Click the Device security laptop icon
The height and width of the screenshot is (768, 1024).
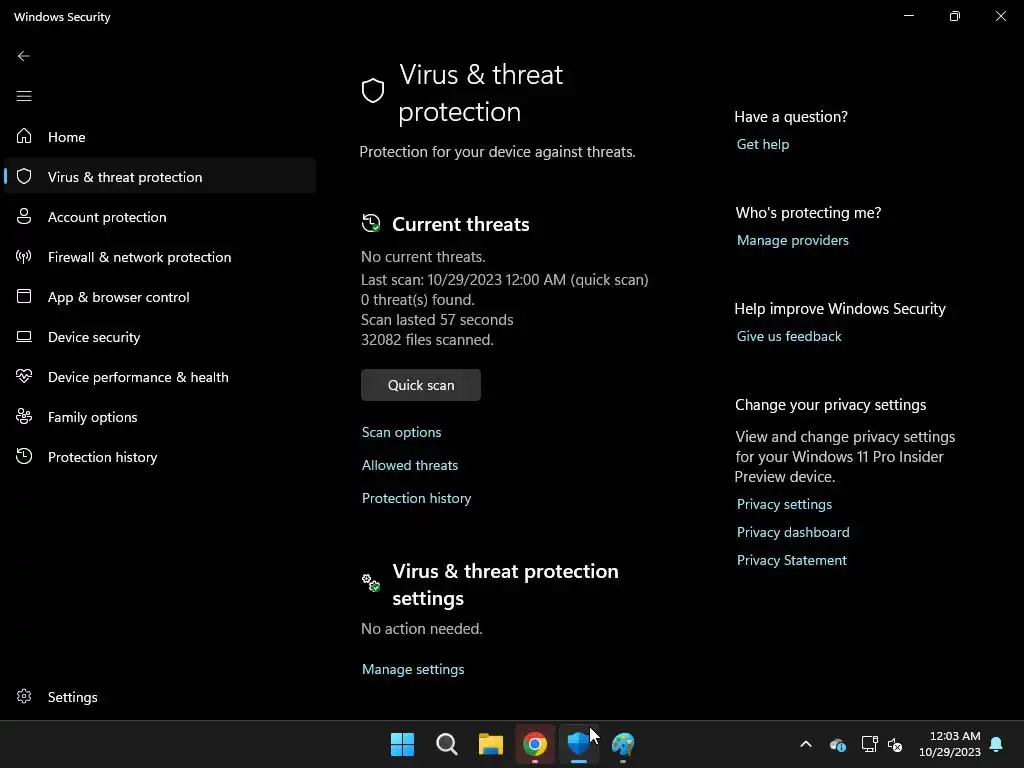click(24, 336)
